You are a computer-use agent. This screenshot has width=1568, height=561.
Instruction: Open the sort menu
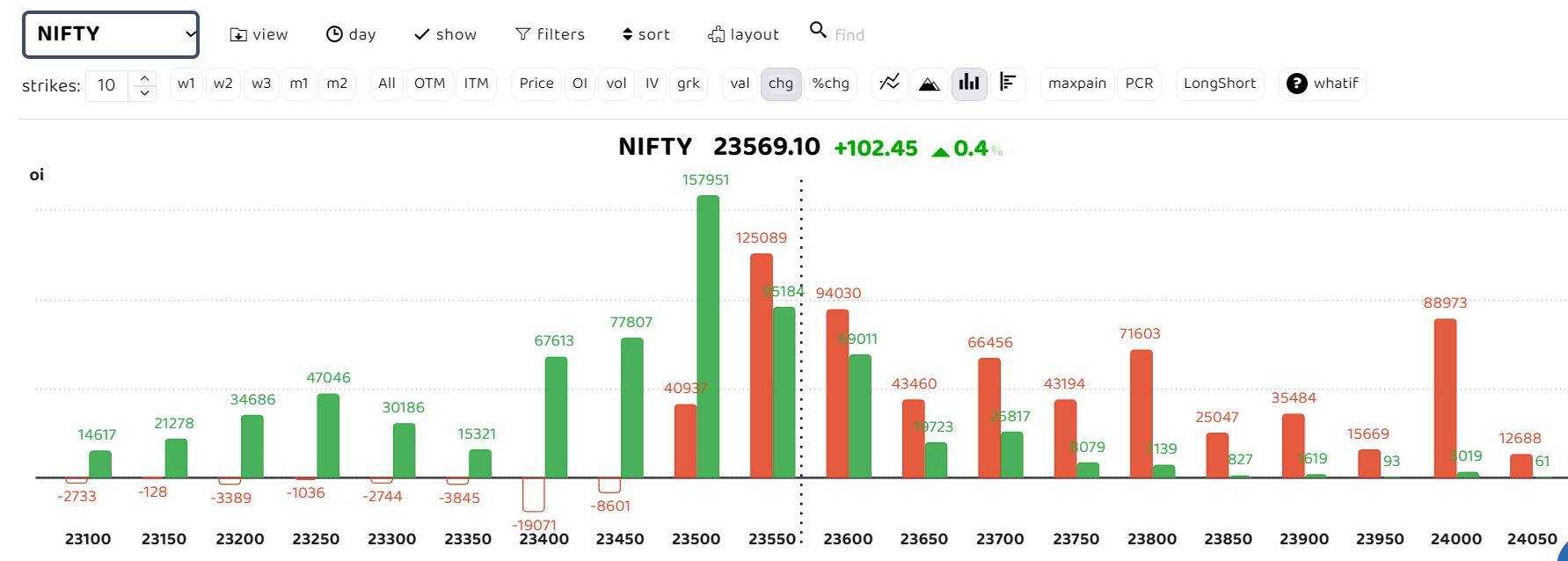[645, 34]
